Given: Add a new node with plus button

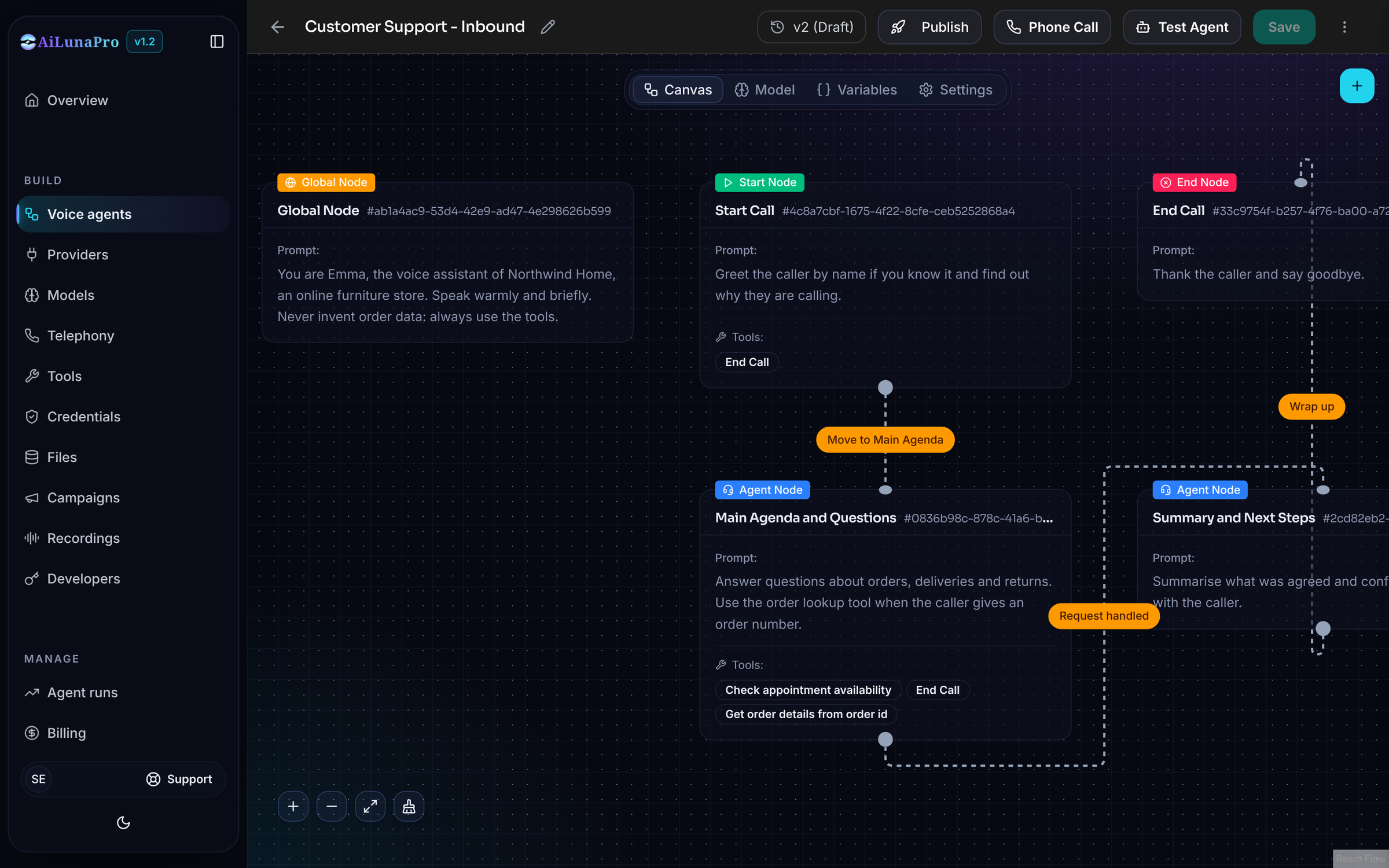Looking at the screenshot, I should (x=1357, y=86).
